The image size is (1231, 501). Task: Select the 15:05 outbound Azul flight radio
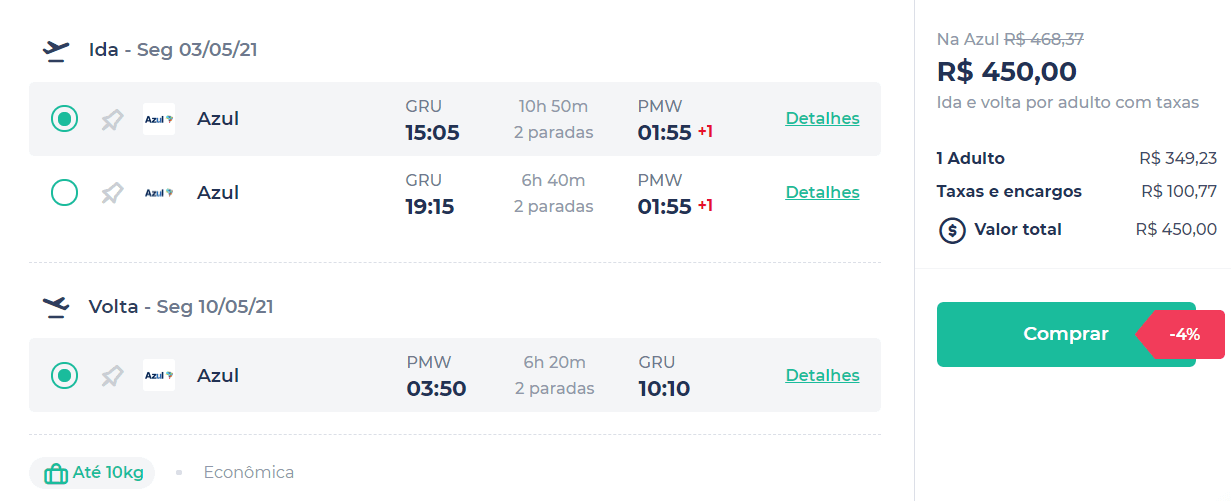click(x=64, y=119)
